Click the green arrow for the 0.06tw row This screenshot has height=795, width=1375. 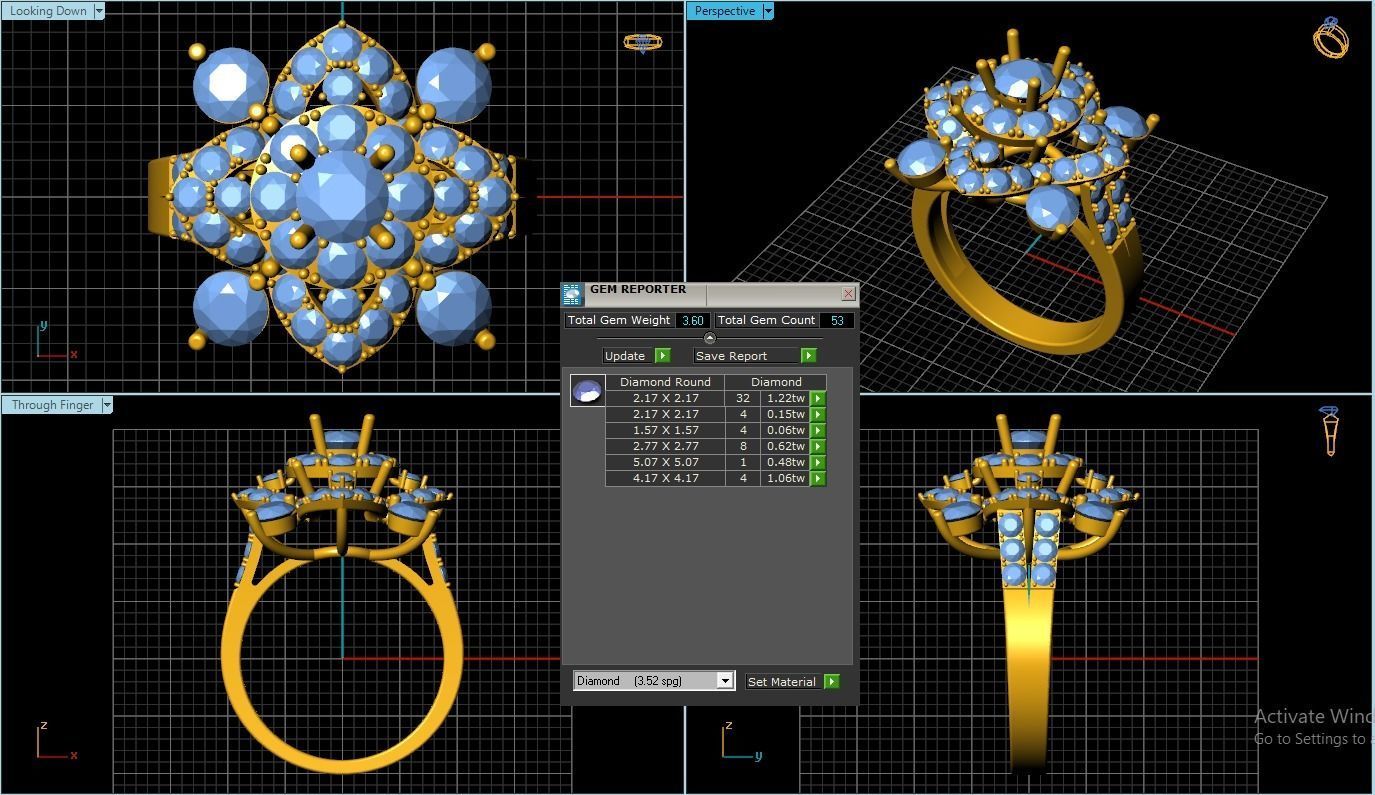coord(817,430)
